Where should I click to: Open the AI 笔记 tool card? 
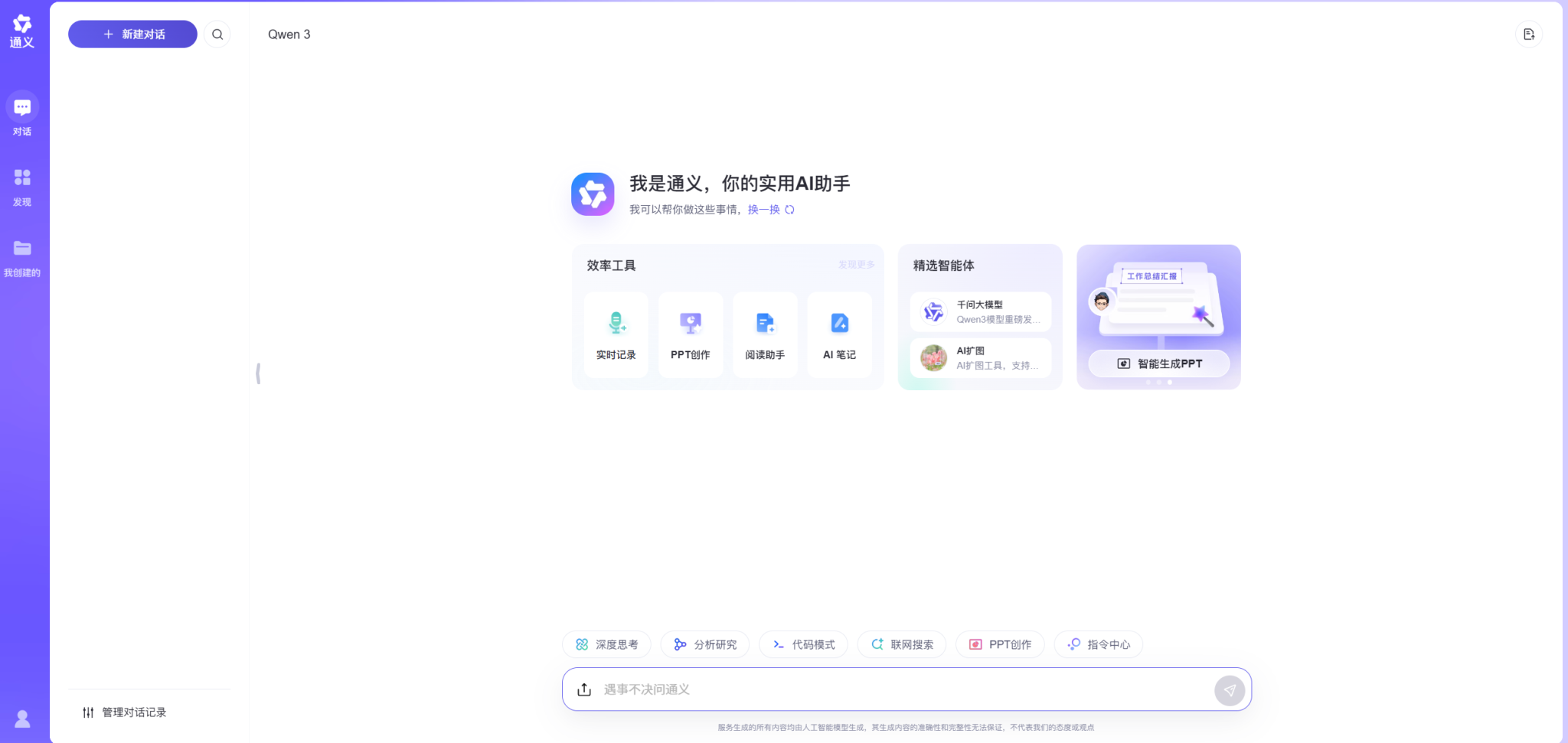840,334
